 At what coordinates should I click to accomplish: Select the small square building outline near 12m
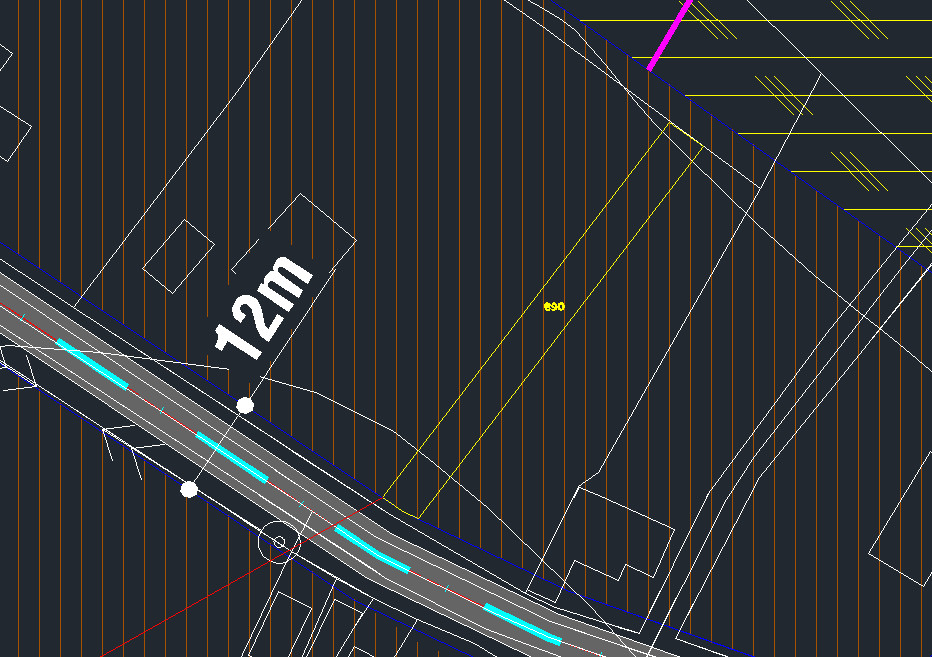click(179, 256)
